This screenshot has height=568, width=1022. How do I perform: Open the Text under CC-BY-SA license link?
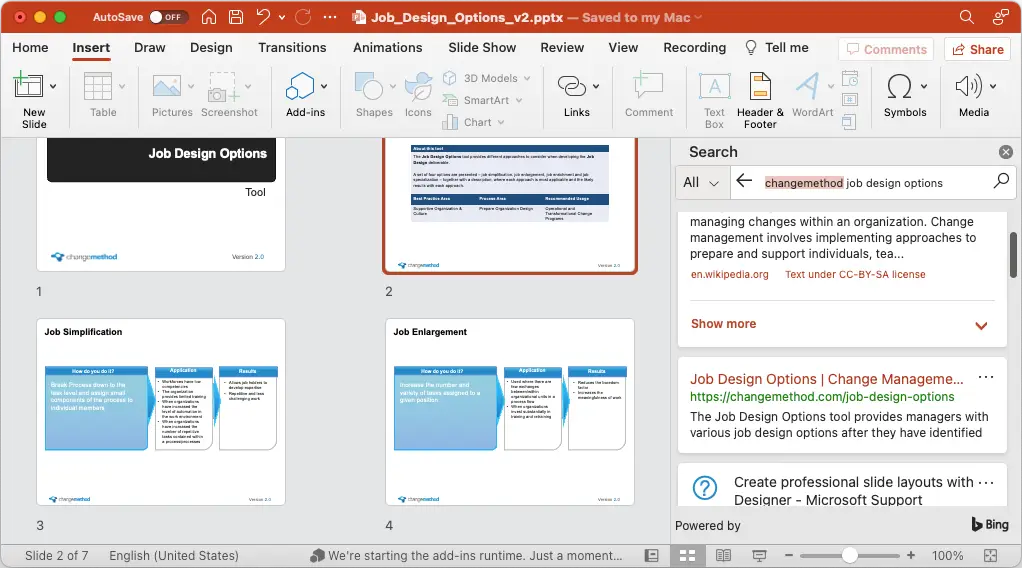click(855, 275)
